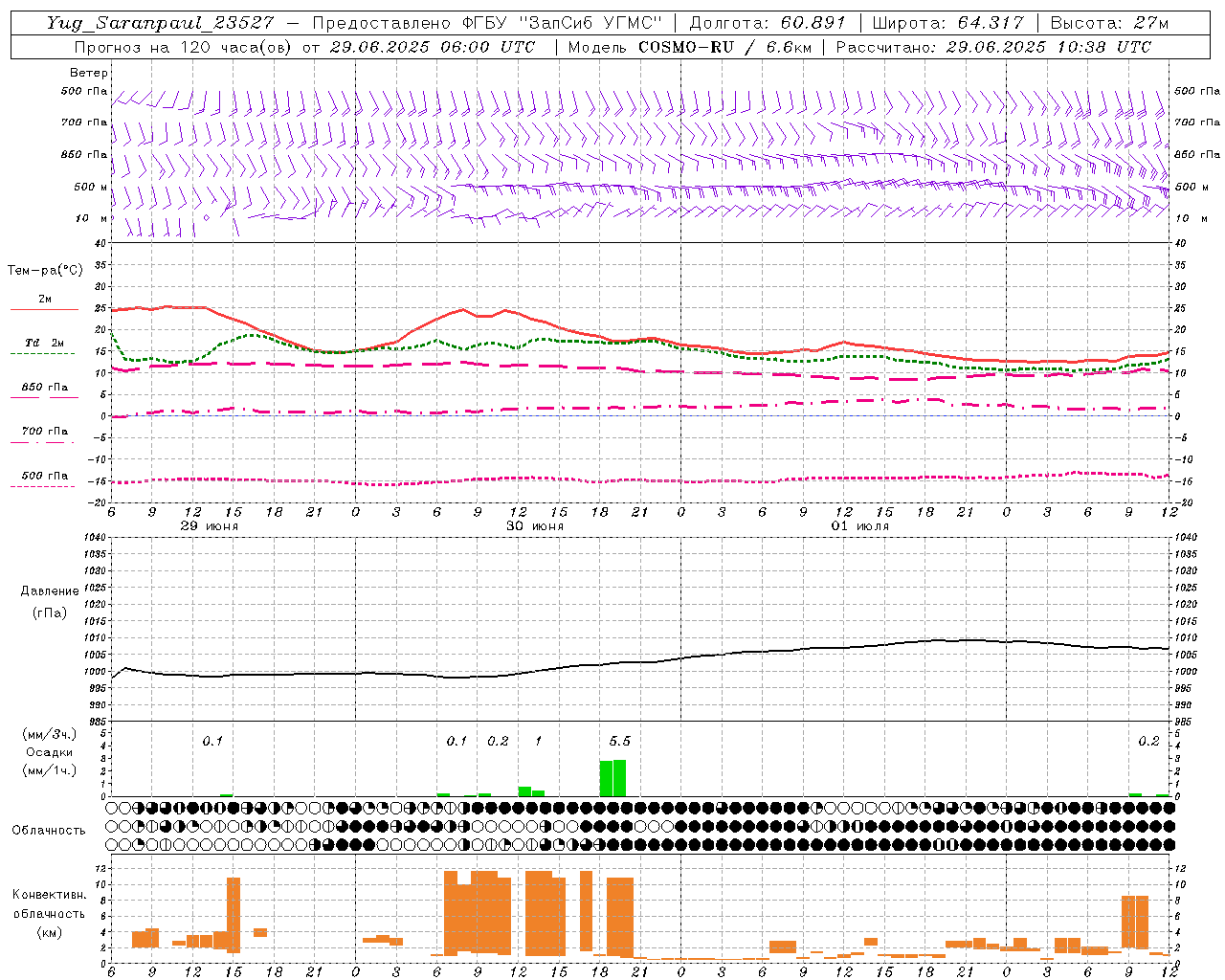1225x980 pixels.
Task: Click the dashed line sample under Td 2м legend
Action: point(42,353)
